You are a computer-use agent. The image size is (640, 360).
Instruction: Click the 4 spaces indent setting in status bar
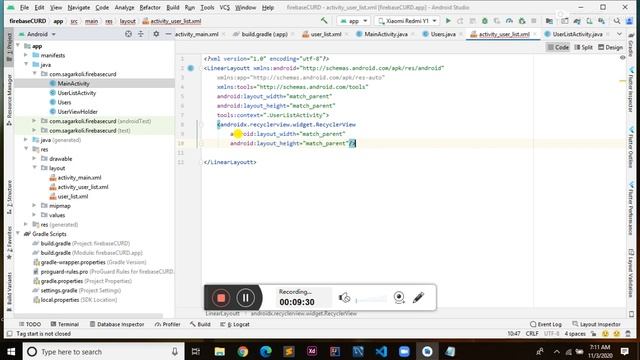tap(575, 333)
